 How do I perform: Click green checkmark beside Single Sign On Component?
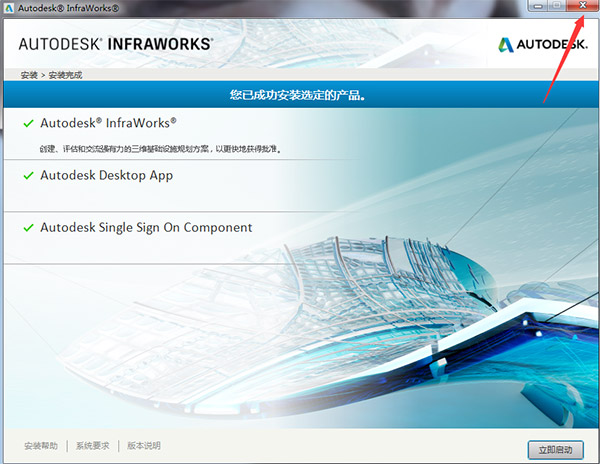(29, 228)
